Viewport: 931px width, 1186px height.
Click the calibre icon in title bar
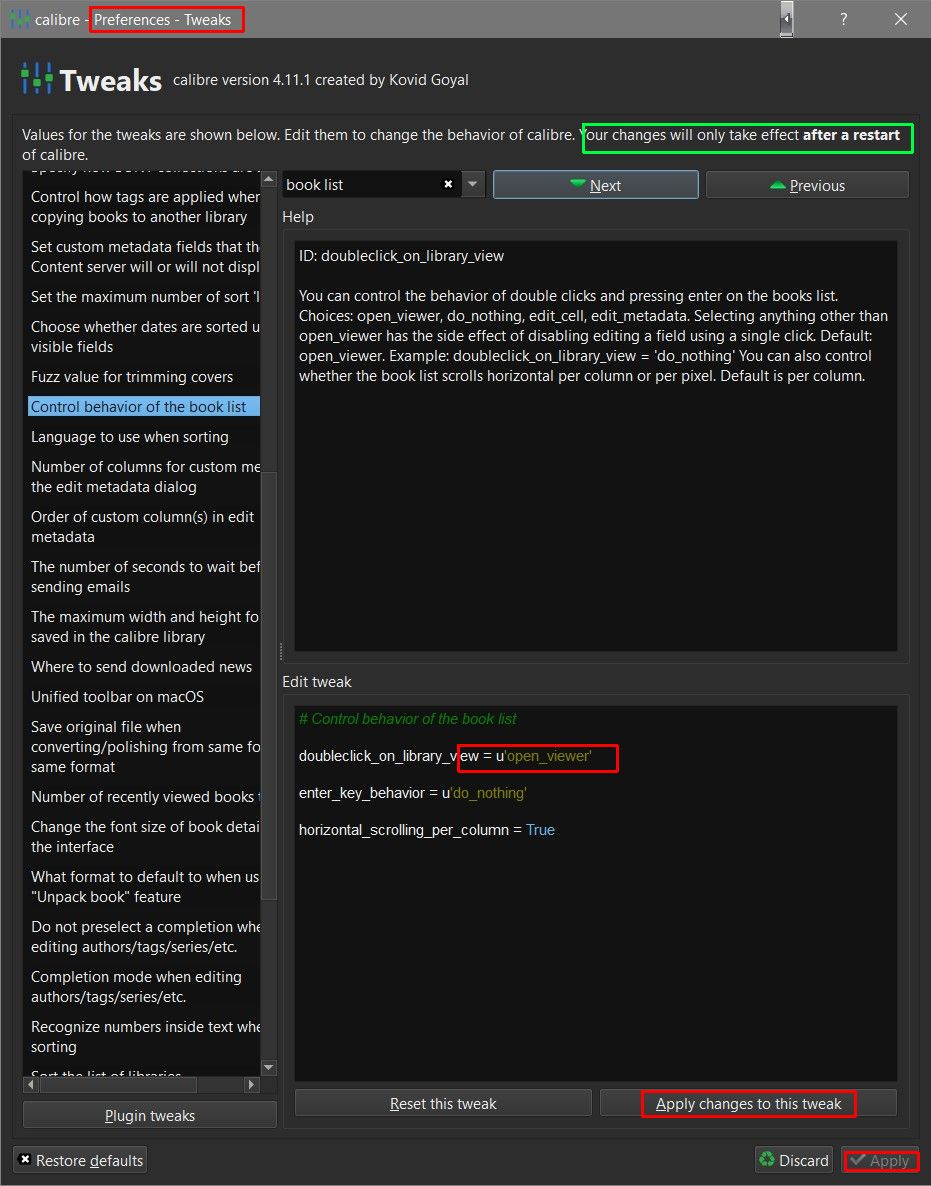click(x=19, y=20)
